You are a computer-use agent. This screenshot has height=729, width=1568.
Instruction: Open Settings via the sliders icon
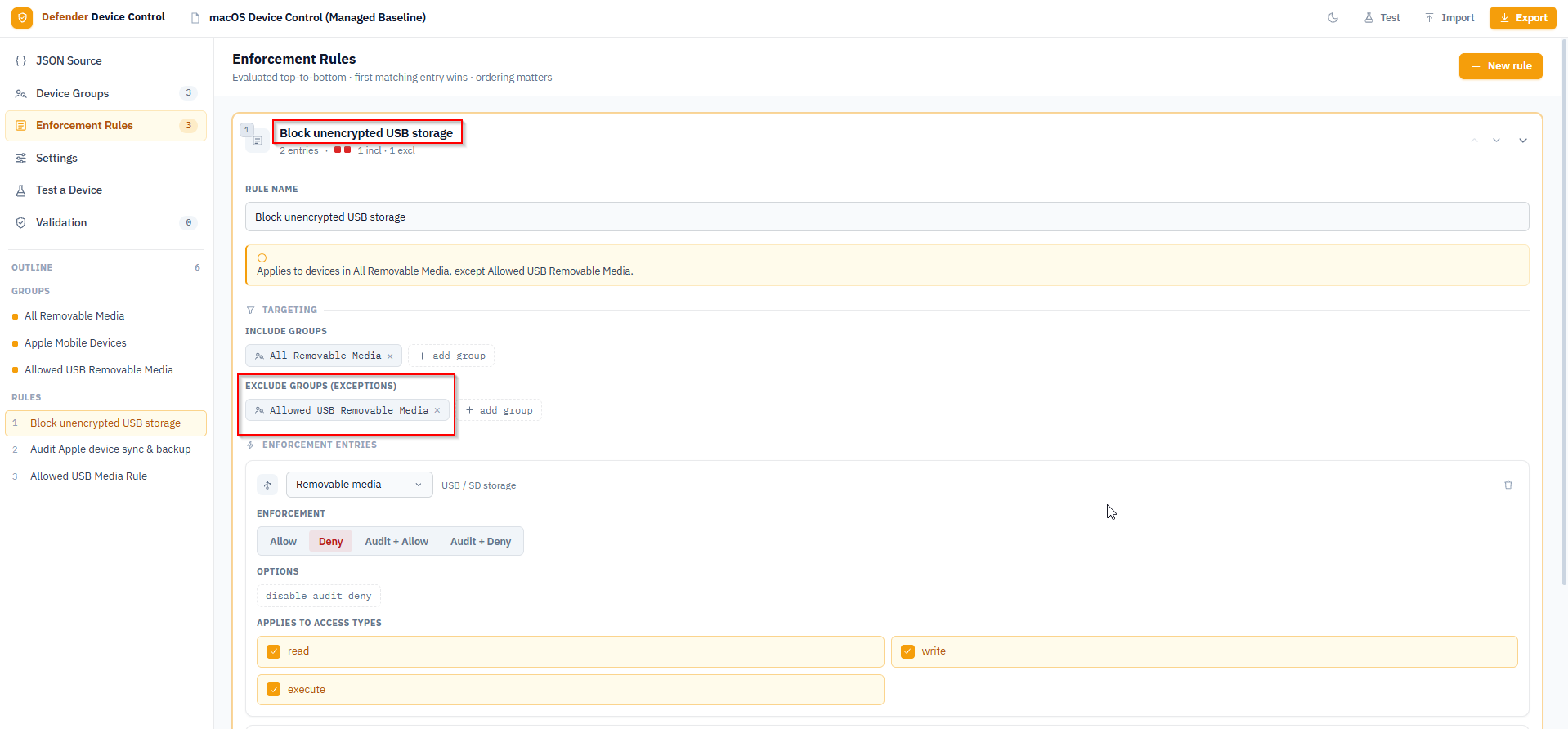pyautogui.click(x=21, y=158)
